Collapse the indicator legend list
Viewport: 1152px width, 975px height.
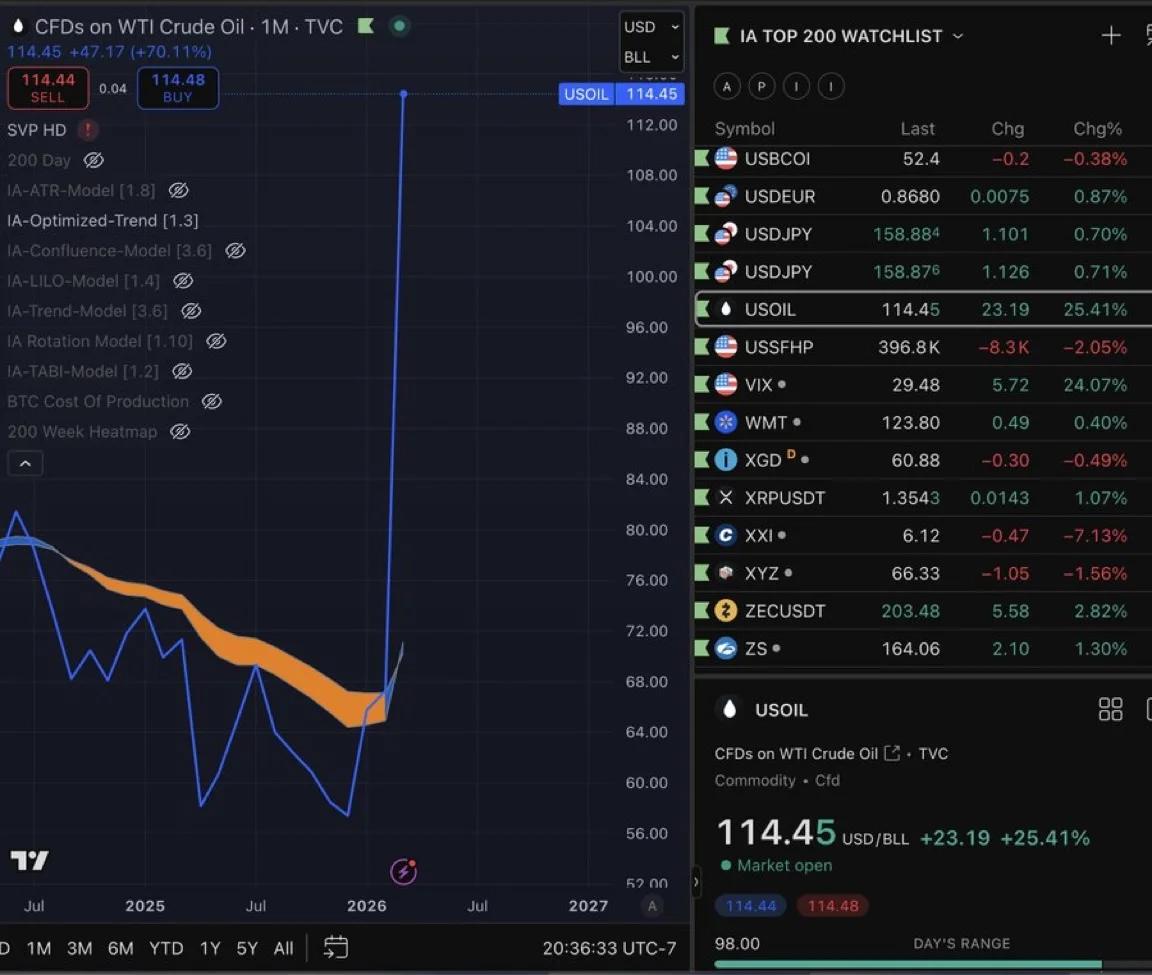pos(25,464)
